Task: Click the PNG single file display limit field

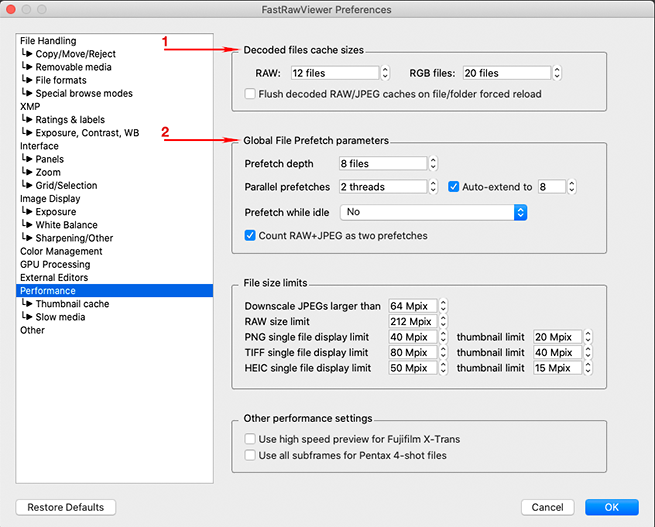Action: (411, 338)
